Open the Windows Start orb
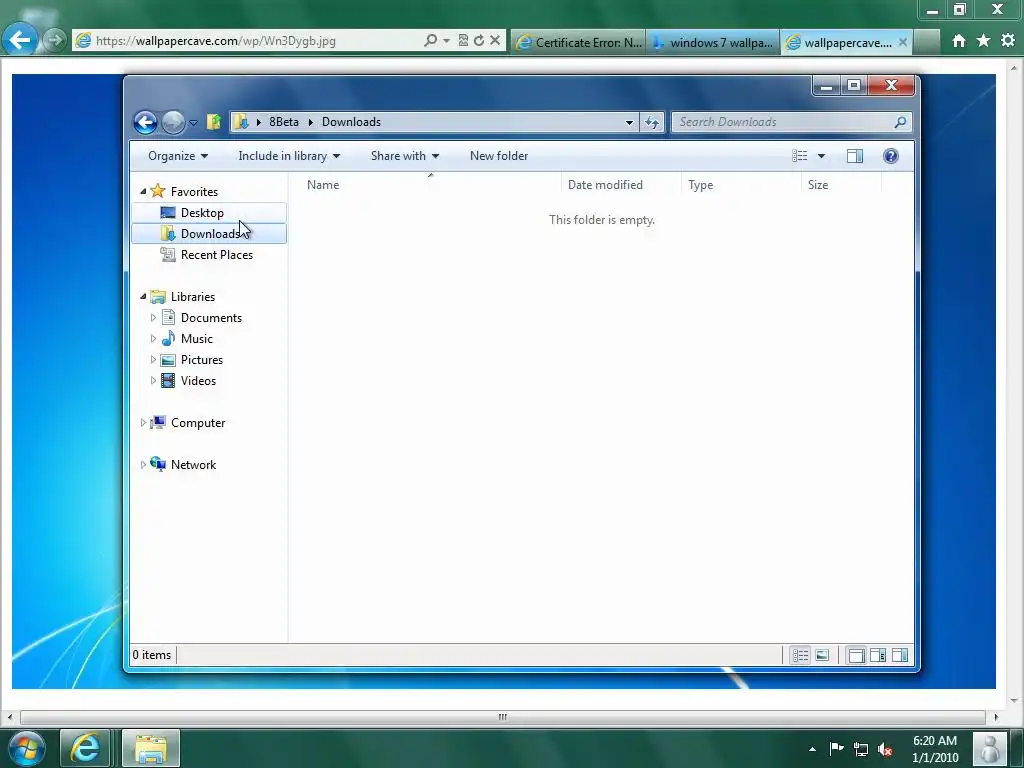This screenshot has height=768, width=1024. click(x=27, y=748)
